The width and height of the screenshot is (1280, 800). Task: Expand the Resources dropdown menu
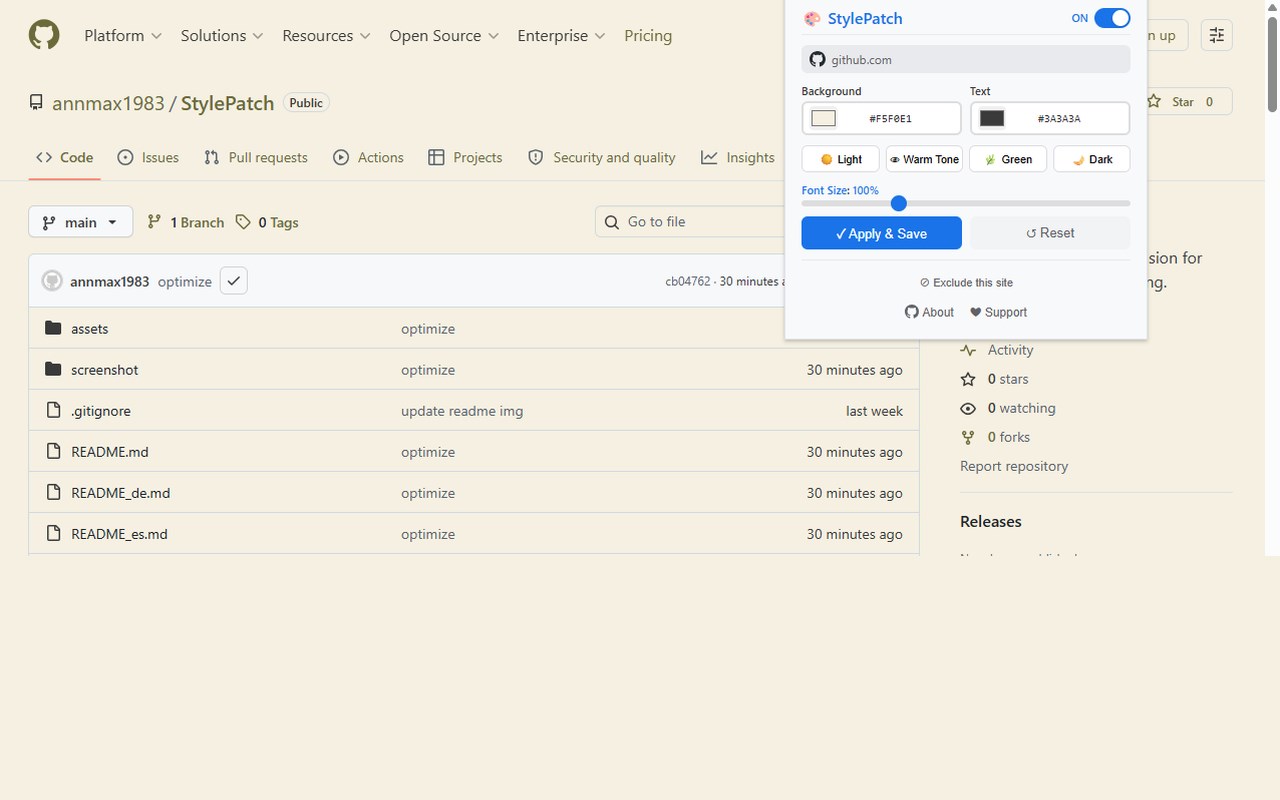(x=326, y=35)
